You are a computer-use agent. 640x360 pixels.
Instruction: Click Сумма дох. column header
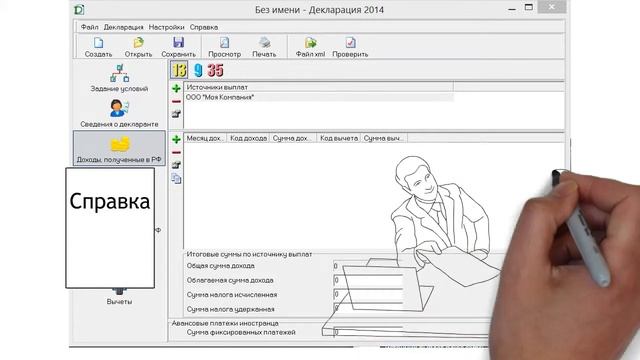(x=293, y=138)
